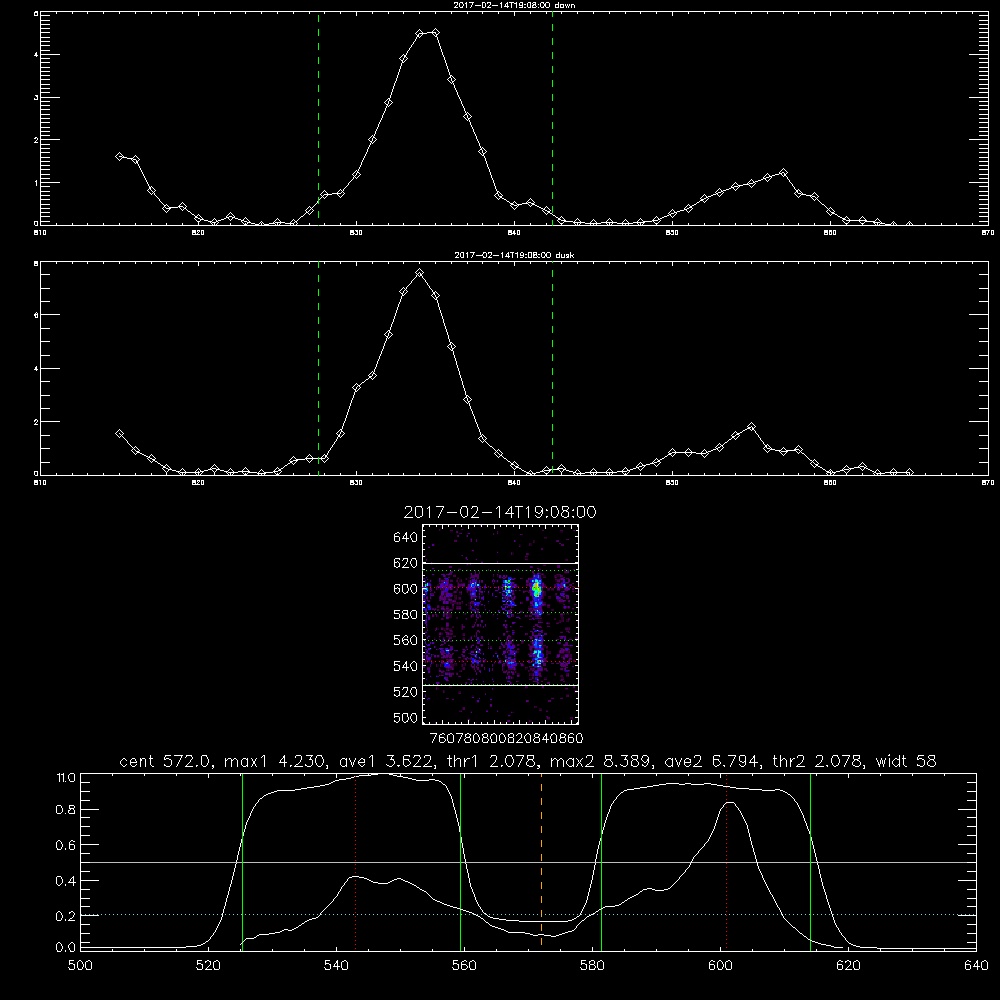Click the brightest yellow-green spot in the spectrogram
The width and height of the screenshot is (1000, 1000).
pyautogui.click(x=537, y=591)
